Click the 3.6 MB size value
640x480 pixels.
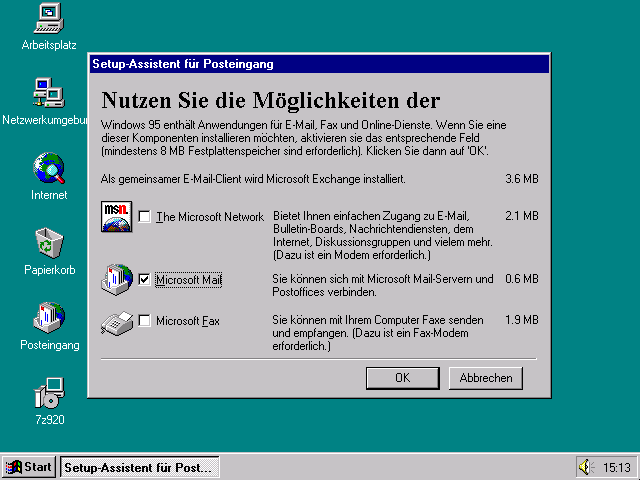click(x=522, y=179)
